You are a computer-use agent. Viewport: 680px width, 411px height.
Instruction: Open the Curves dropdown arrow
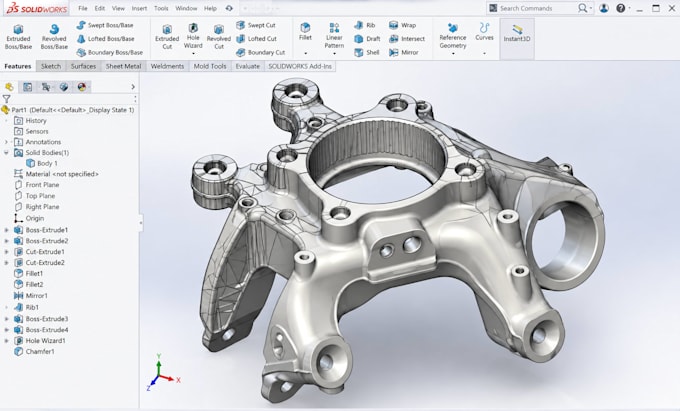click(x=484, y=54)
